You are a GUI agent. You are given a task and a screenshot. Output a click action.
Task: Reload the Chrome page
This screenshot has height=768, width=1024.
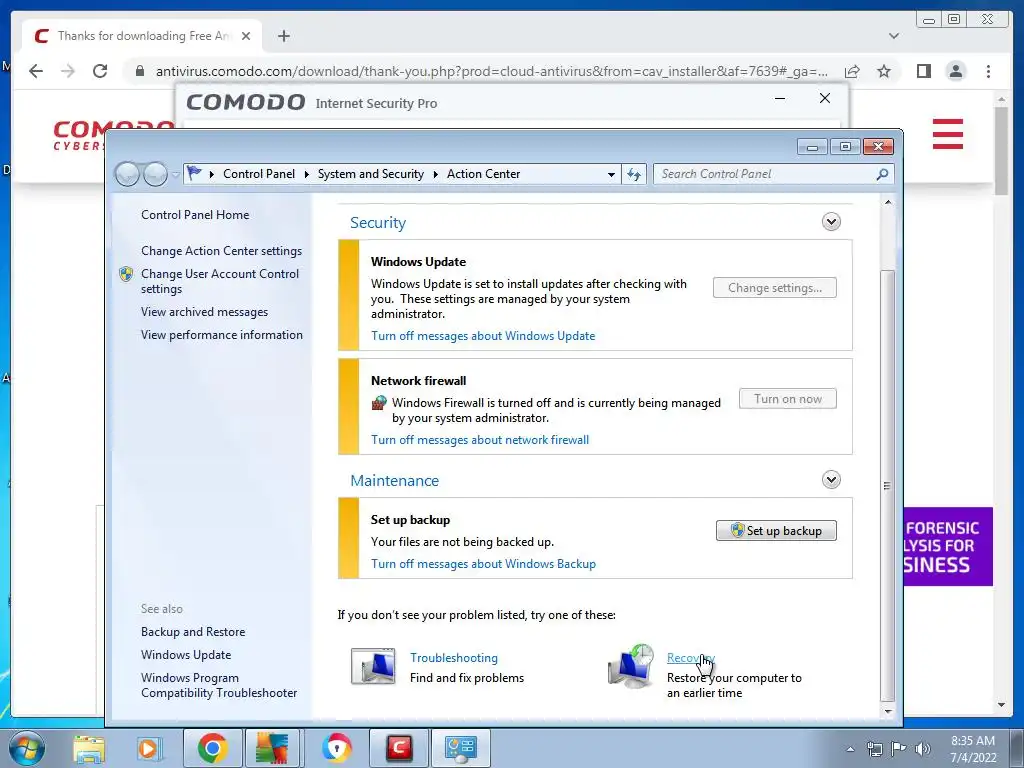pyautogui.click(x=100, y=71)
